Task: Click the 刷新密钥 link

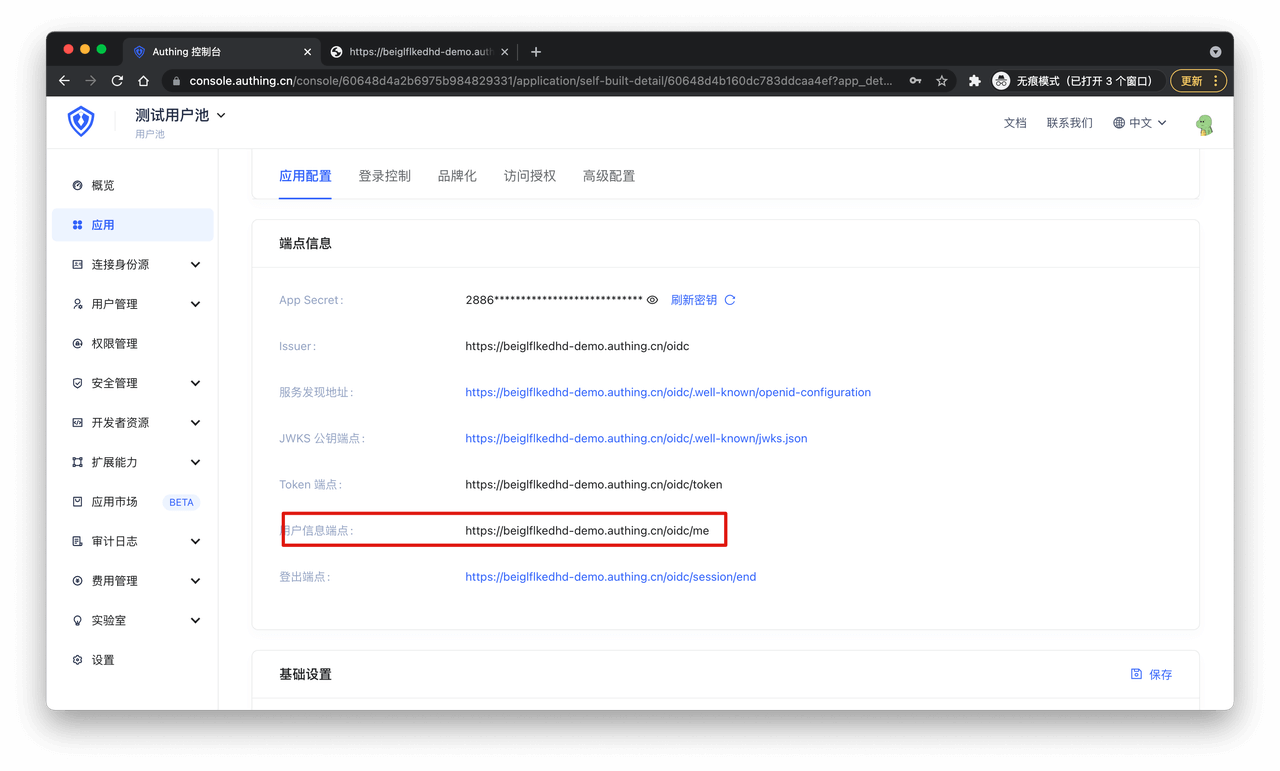Action: click(694, 300)
